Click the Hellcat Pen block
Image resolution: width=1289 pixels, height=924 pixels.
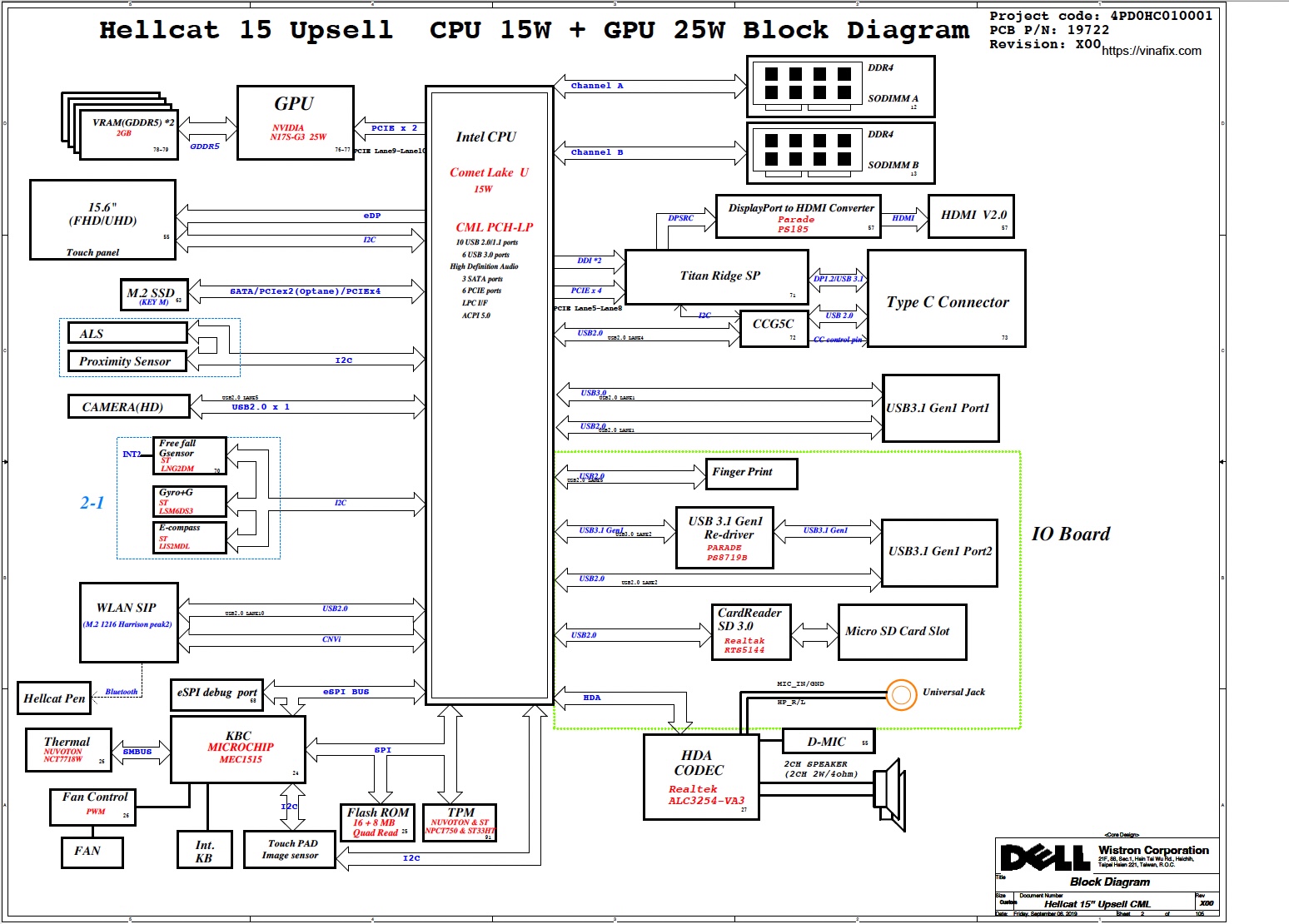tap(54, 698)
